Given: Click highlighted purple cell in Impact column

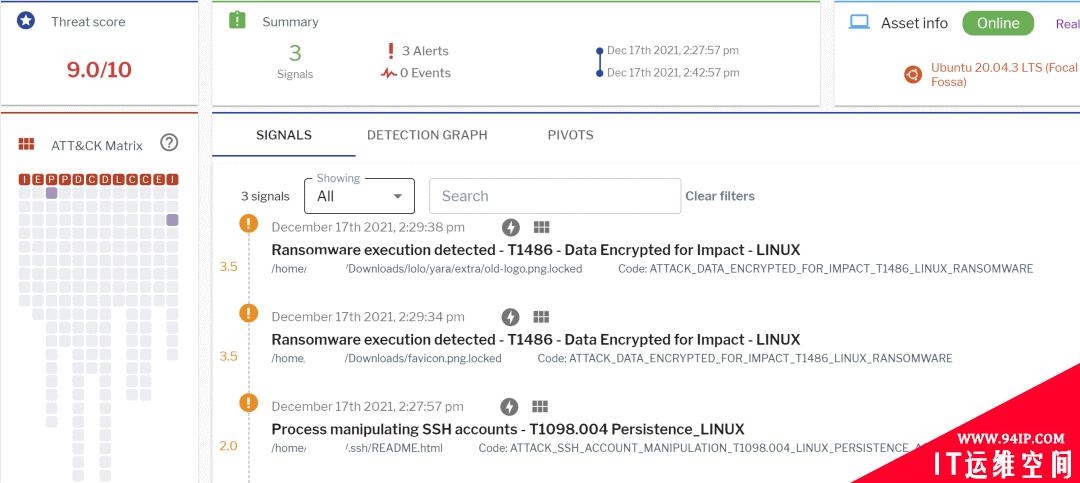Looking at the screenshot, I should [x=172, y=220].
